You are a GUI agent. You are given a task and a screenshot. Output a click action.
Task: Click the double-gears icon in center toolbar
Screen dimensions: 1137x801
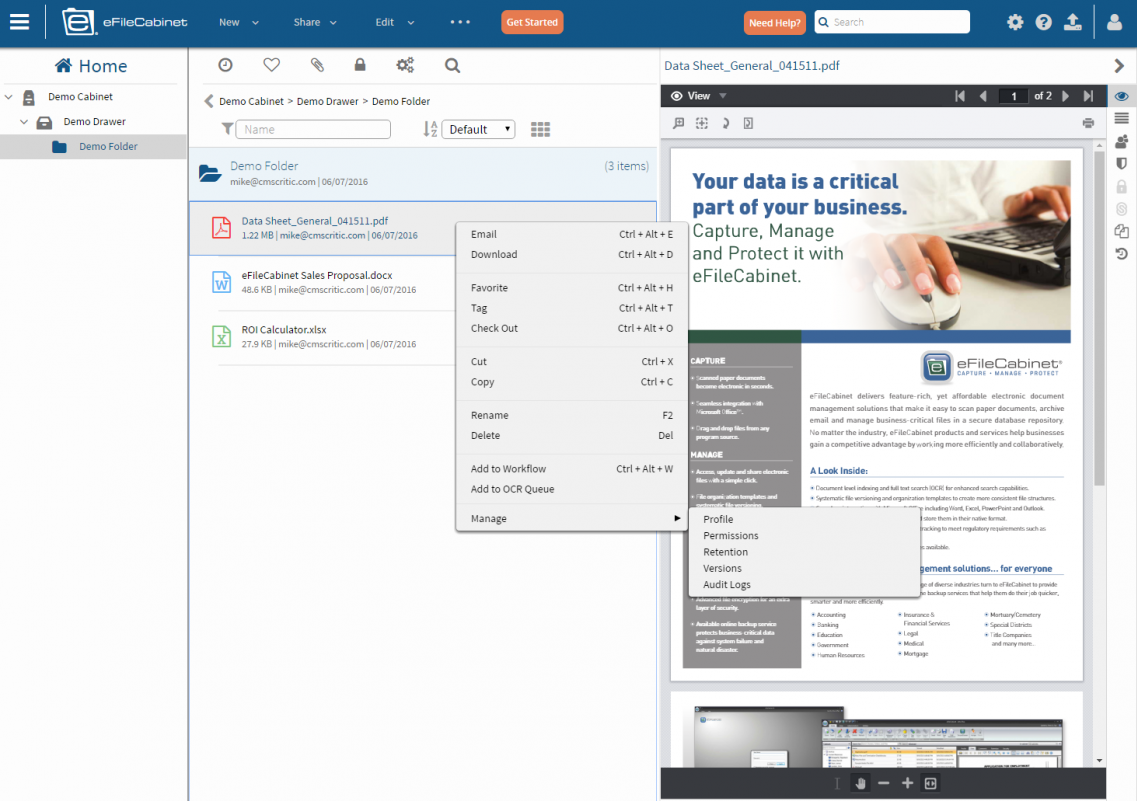(x=405, y=65)
